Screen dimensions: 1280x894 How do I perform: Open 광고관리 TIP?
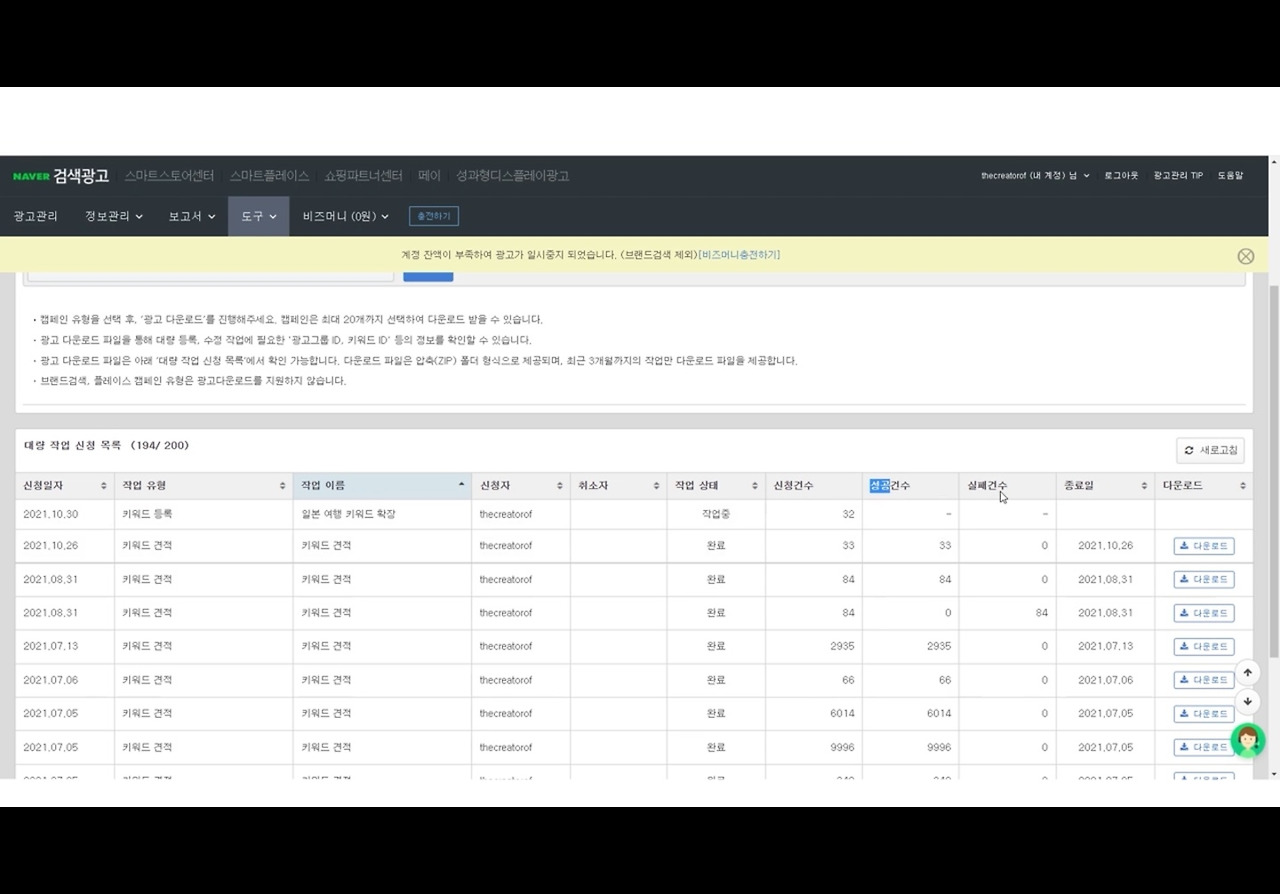coord(1178,176)
